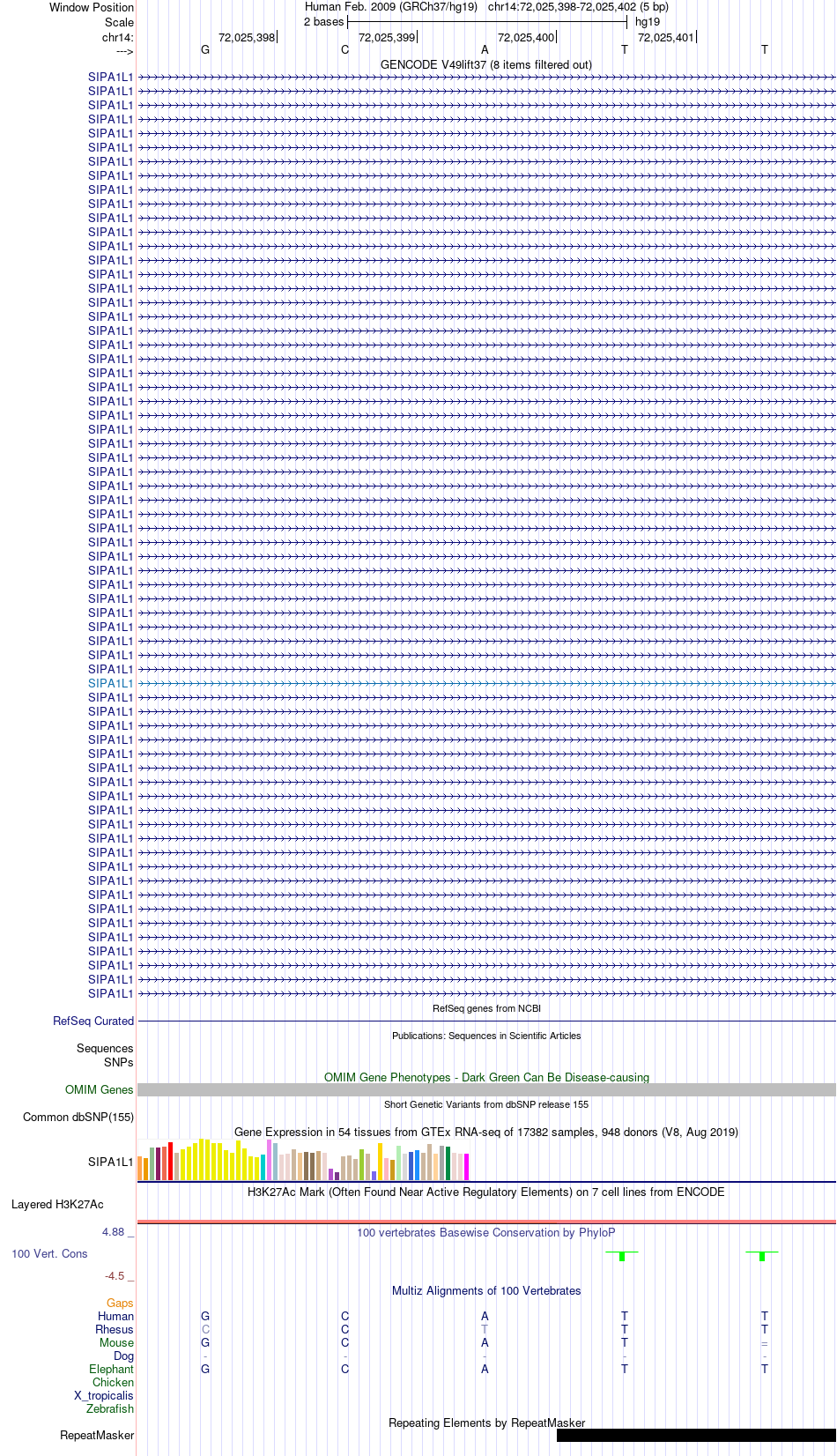Click the 2 bases scale bar
The image size is (837, 1456).
point(487,21)
